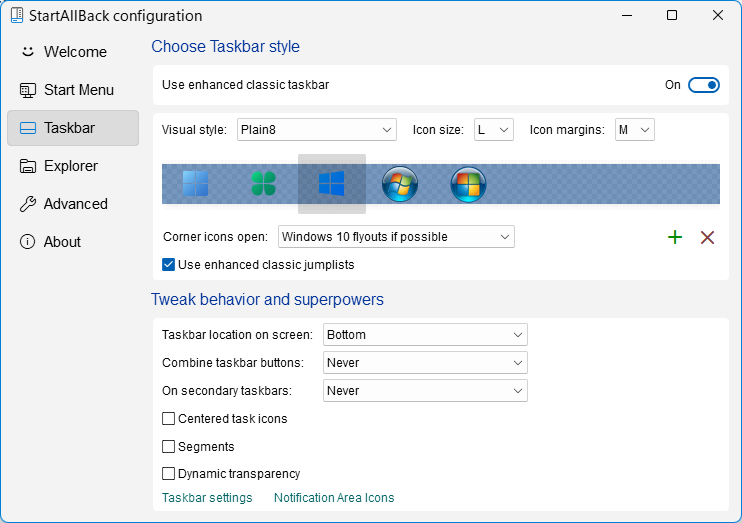The width and height of the screenshot is (742, 523).
Task: Enable Centered task icons checkbox
Action: click(x=169, y=419)
